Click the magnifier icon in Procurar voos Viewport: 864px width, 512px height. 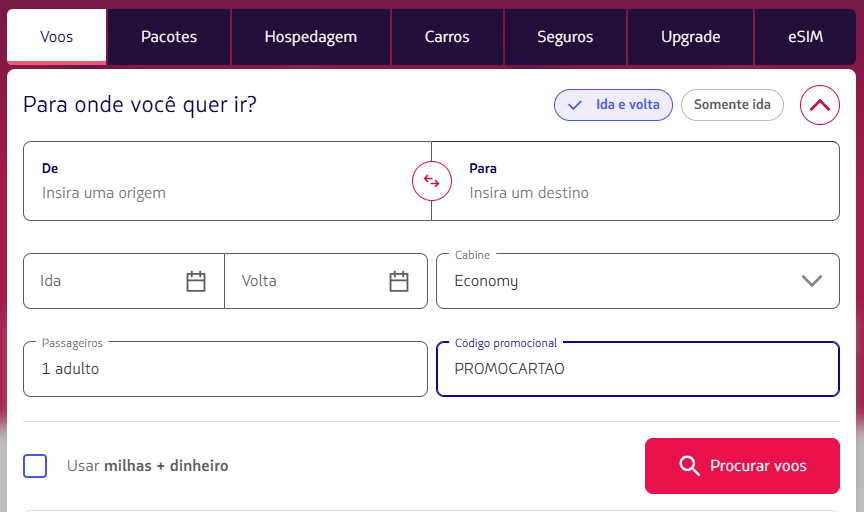(689, 466)
